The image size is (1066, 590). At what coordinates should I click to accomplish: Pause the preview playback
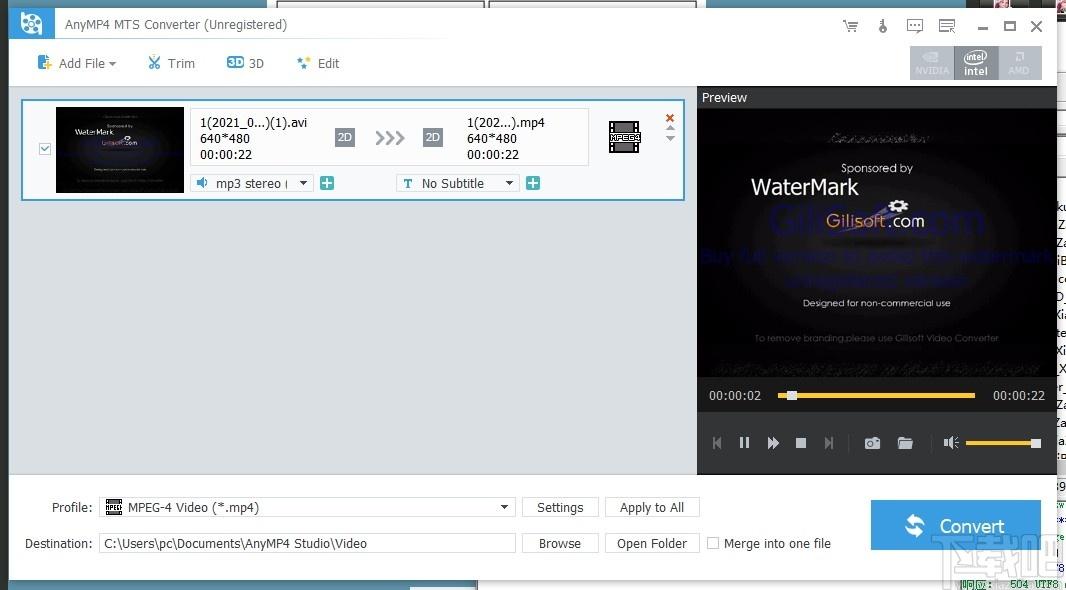tap(744, 443)
